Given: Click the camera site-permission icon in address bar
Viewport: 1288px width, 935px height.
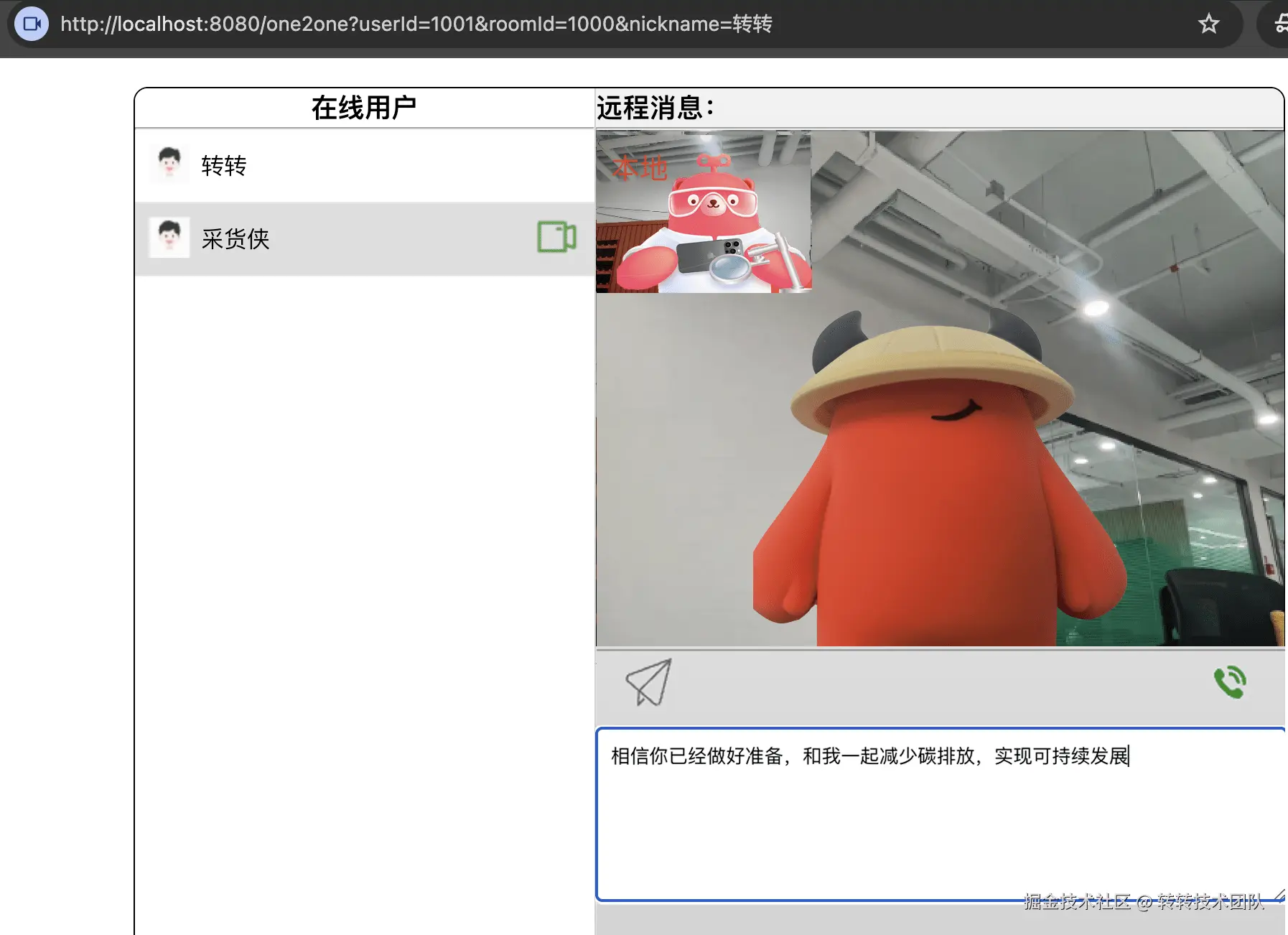Looking at the screenshot, I should click(32, 24).
